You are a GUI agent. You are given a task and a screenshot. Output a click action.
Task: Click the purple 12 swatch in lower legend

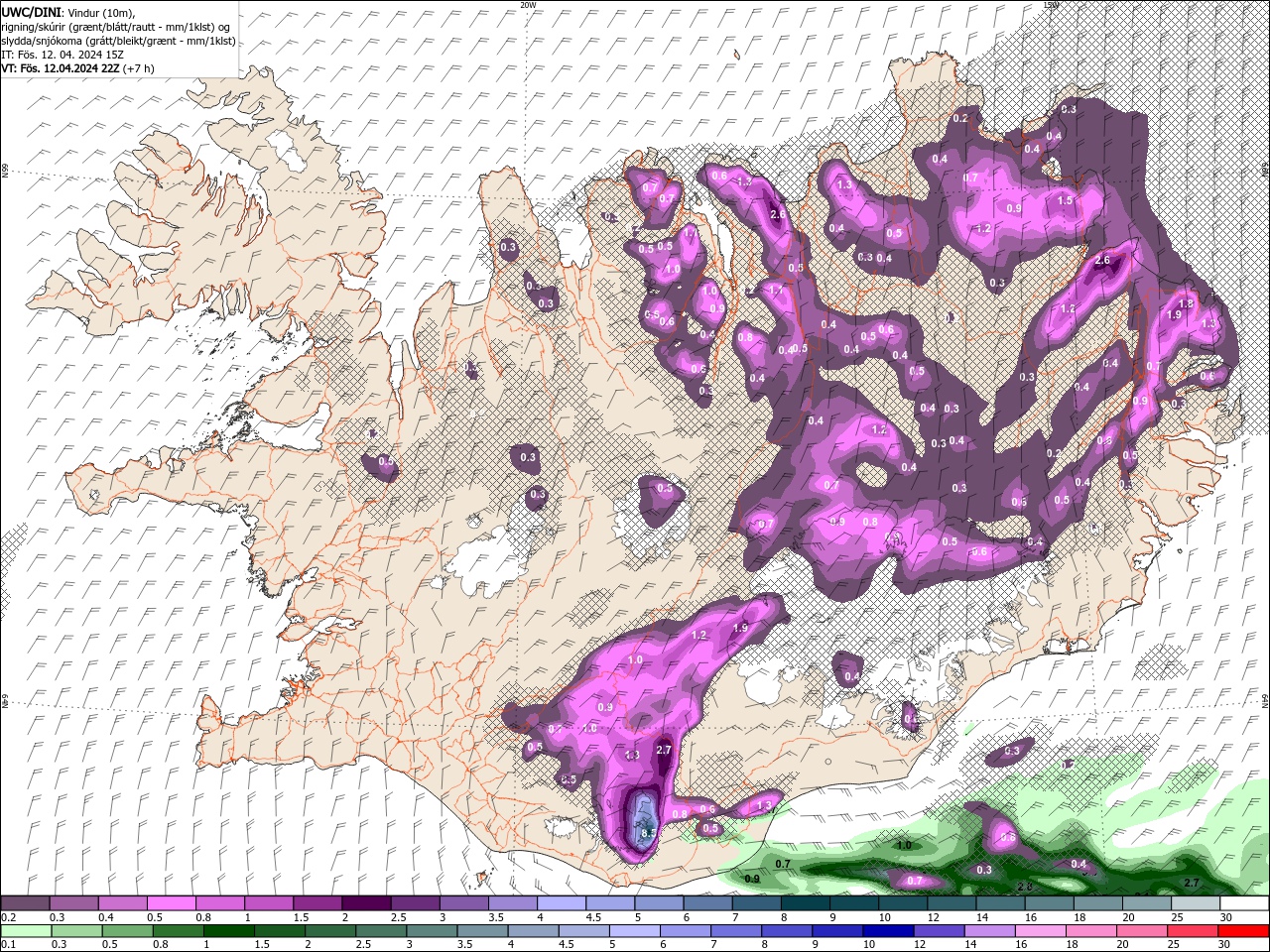pos(938,931)
